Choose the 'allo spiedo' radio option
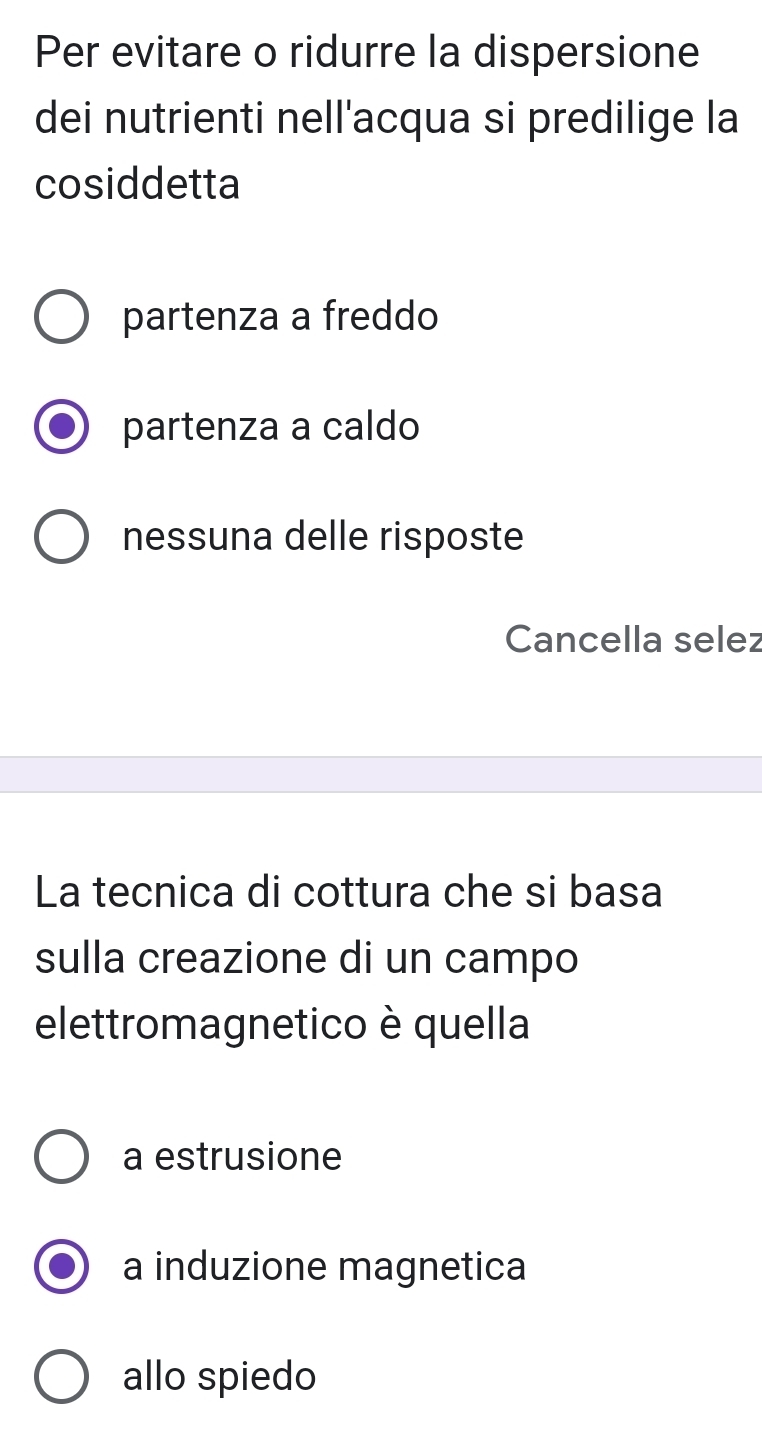This screenshot has height=1452, width=762. click(61, 1378)
